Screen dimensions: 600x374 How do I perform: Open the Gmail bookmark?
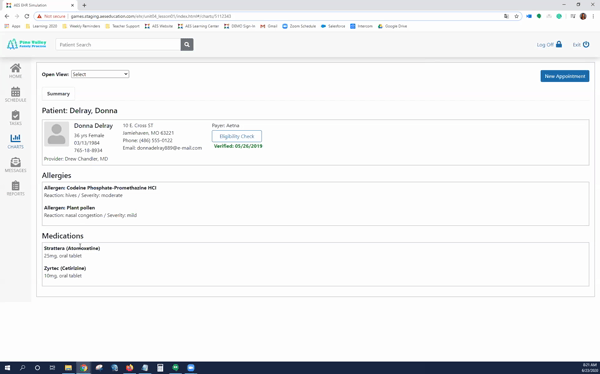point(269,26)
